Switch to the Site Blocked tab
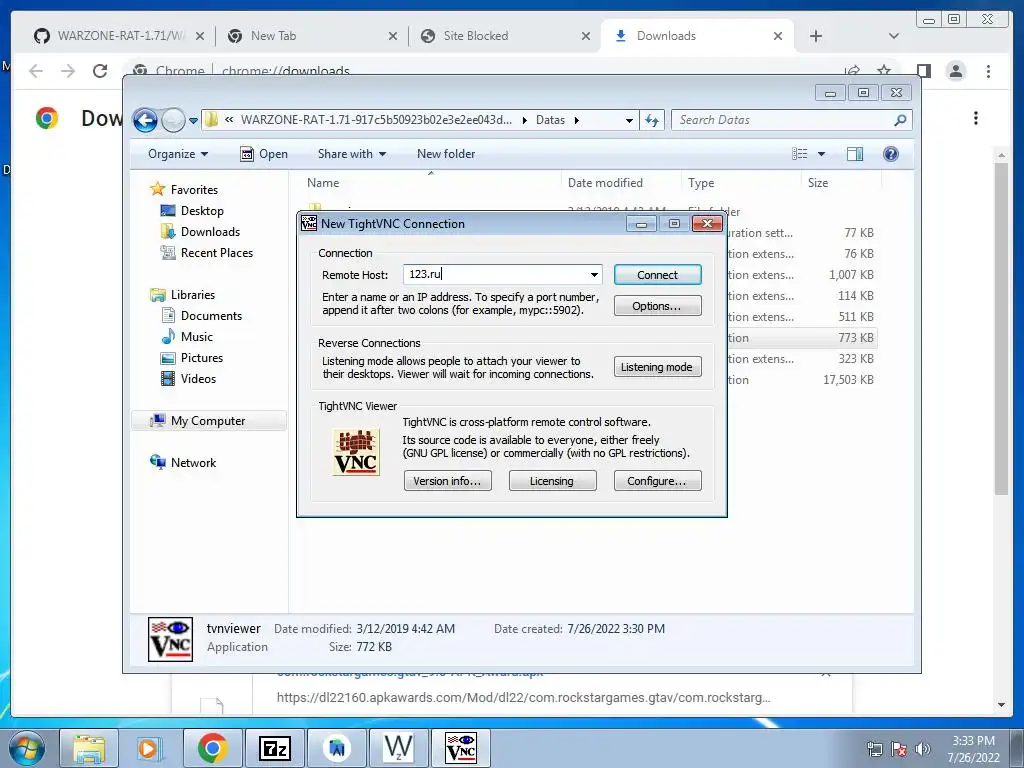Image resolution: width=1024 pixels, height=768 pixels. tap(475, 36)
